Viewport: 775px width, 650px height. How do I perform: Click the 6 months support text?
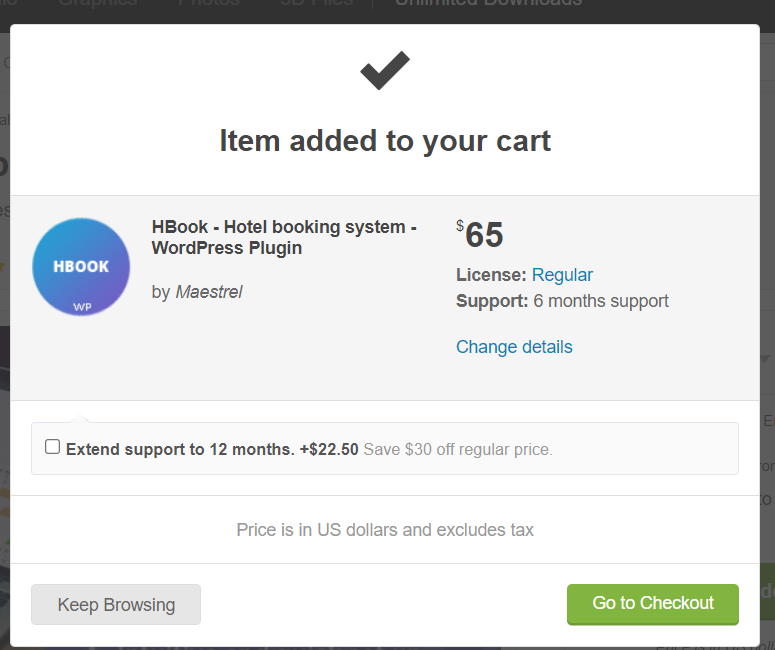(601, 301)
